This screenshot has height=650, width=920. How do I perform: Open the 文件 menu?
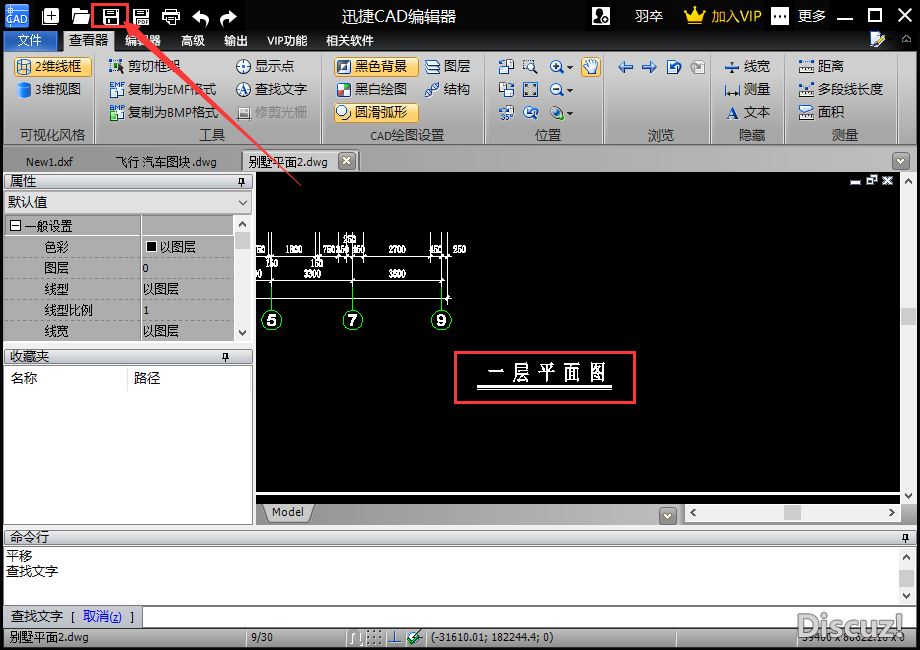(x=30, y=40)
